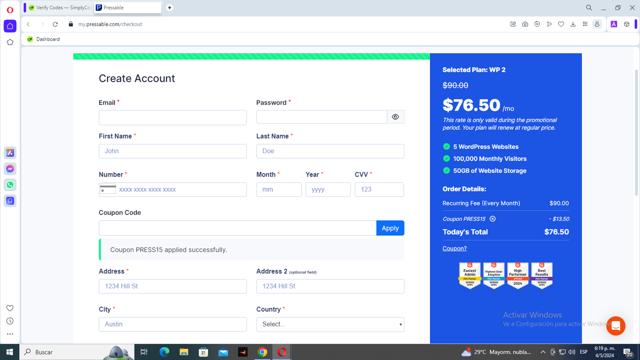The image size is (640, 360).
Task: Open Aria AI icon in sidebar
Action: (10, 153)
